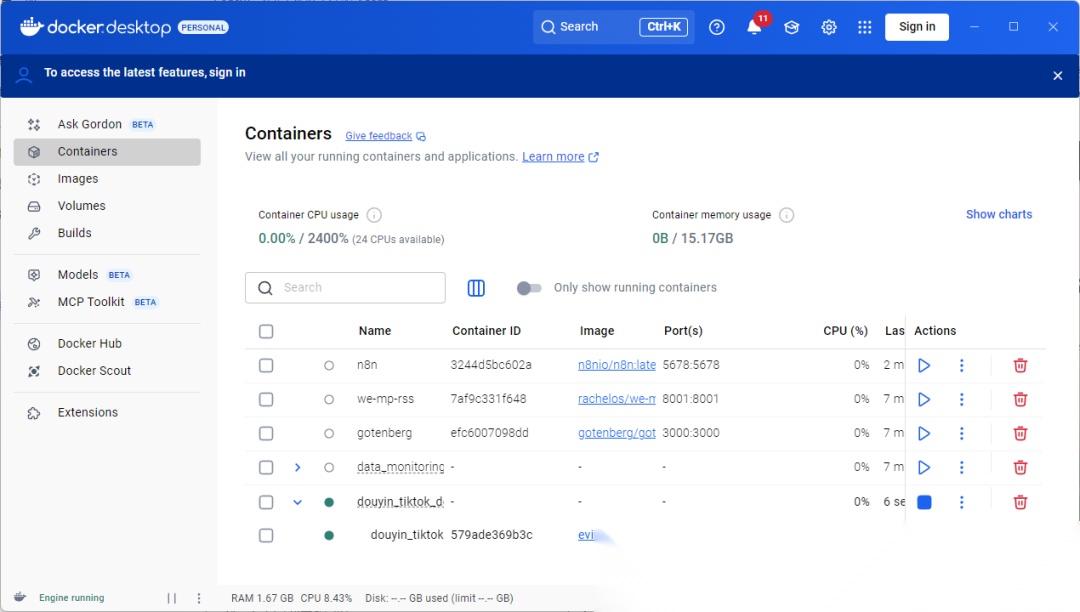Open the gotenberg container name
Screen dimensions: 1080x612
[384, 433]
